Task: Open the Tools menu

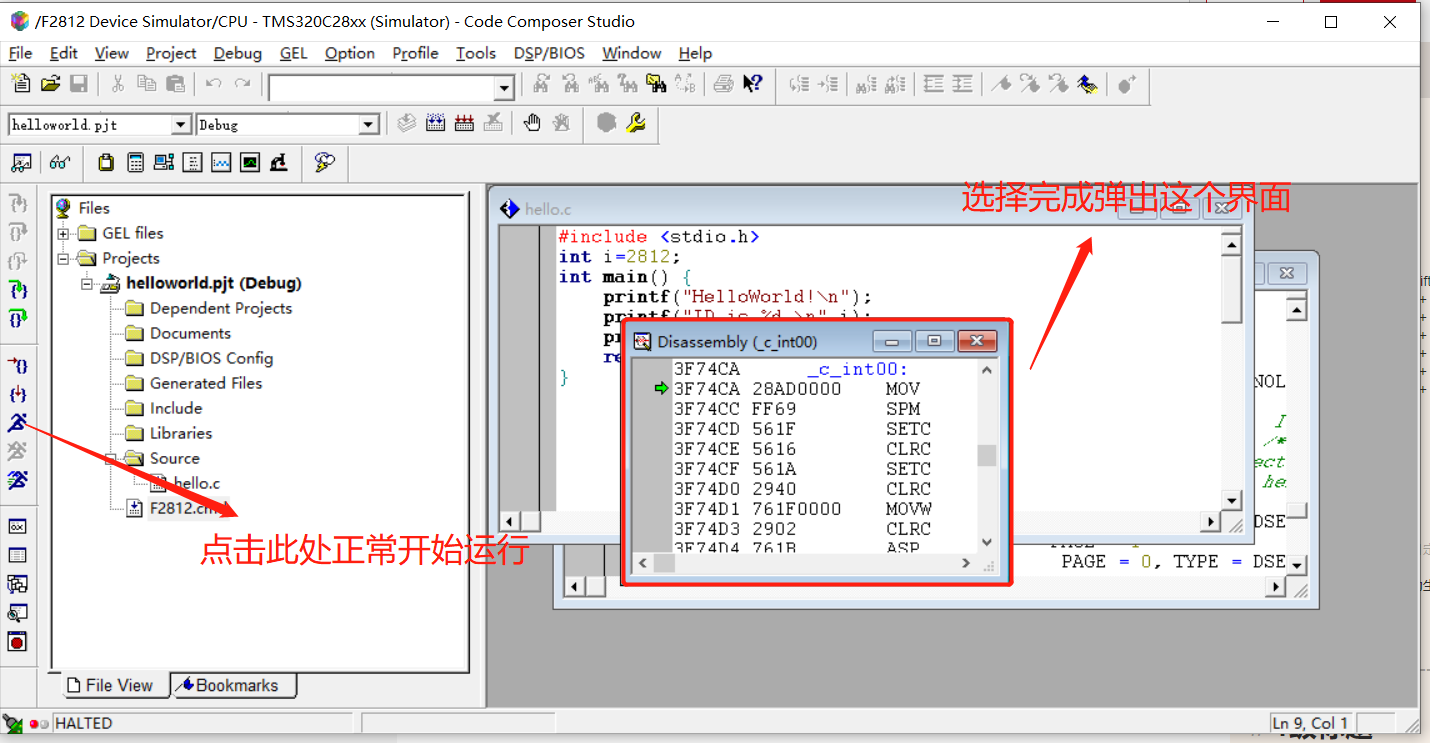Action: pyautogui.click(x=476, y=53)
